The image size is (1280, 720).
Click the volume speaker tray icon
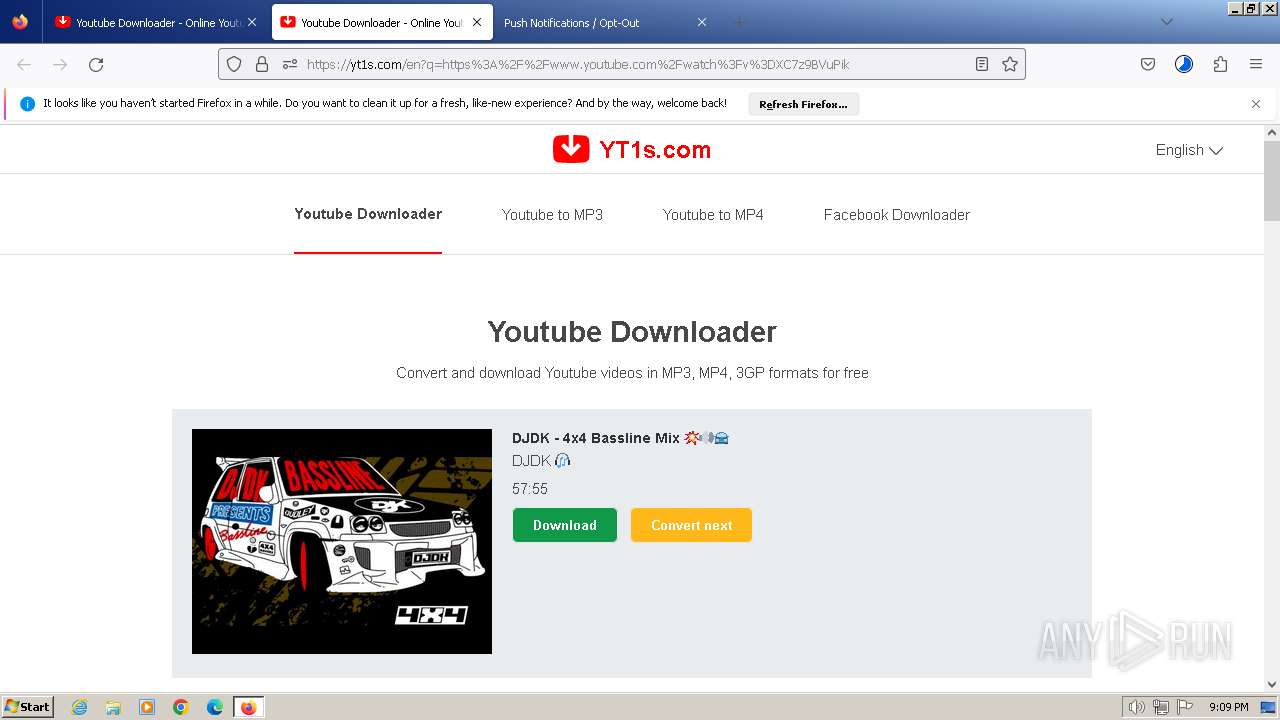pos(1136,707)
